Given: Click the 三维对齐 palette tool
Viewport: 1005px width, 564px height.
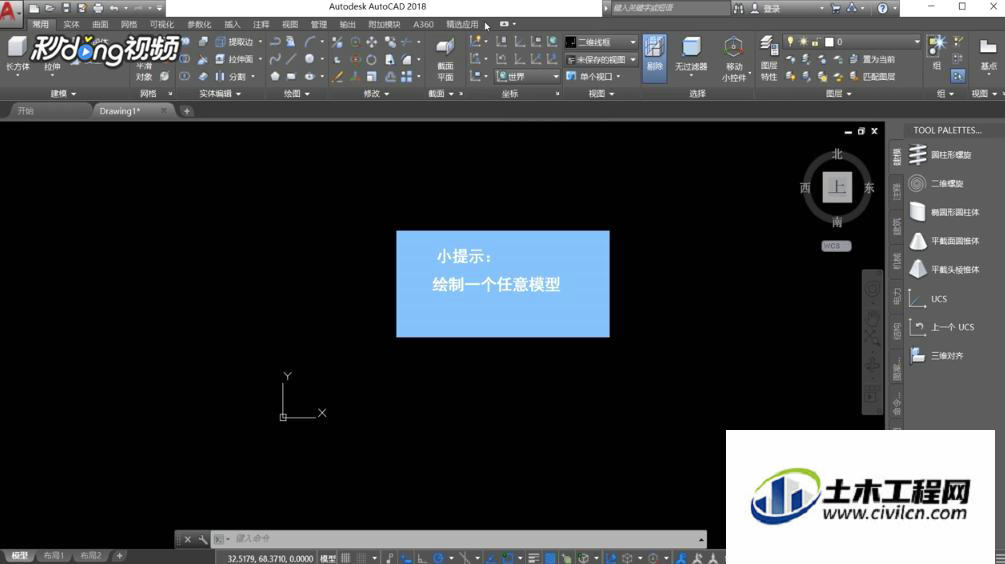Looking at the screenshot, I should (x=936, y=356).
